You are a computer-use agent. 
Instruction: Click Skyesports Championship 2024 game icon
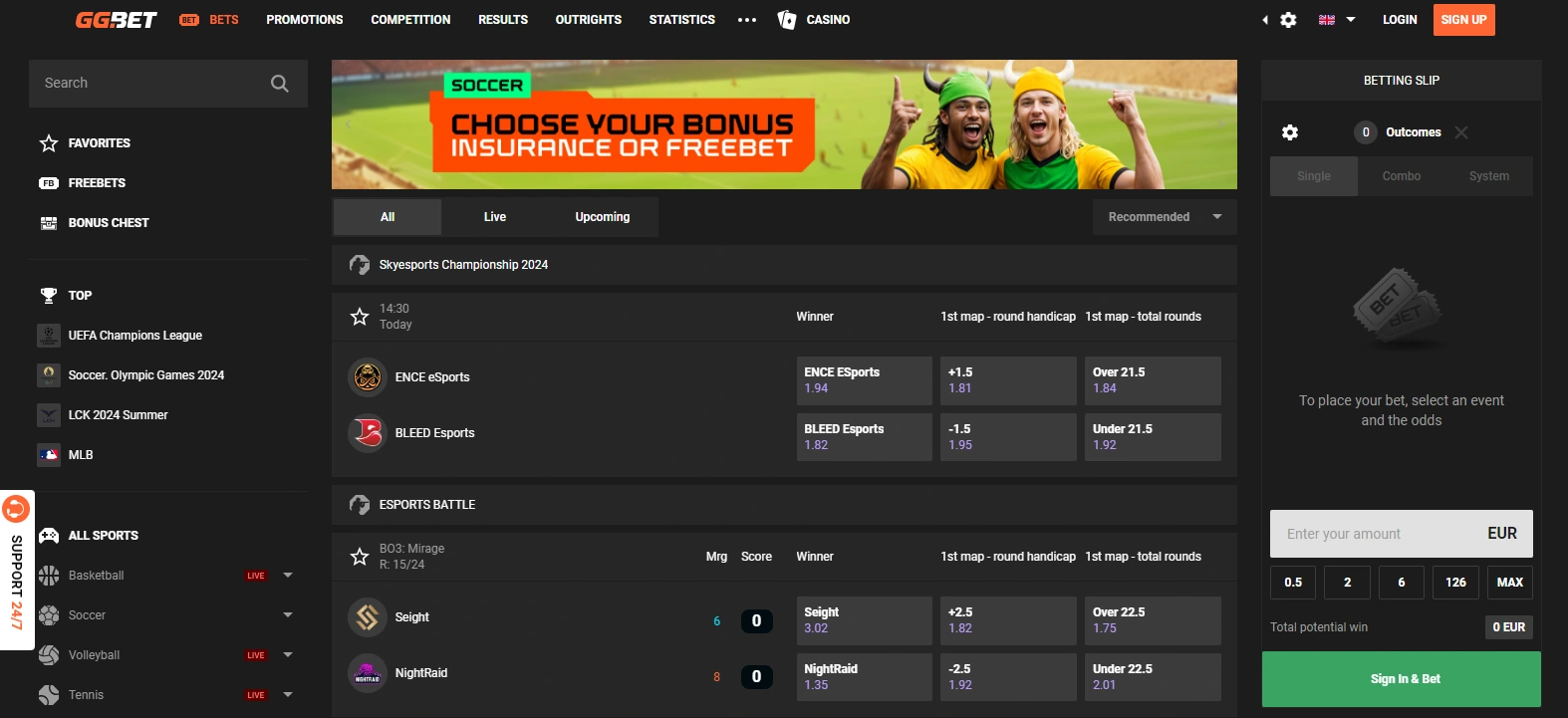pyautogui.click(x=360, y=265)
